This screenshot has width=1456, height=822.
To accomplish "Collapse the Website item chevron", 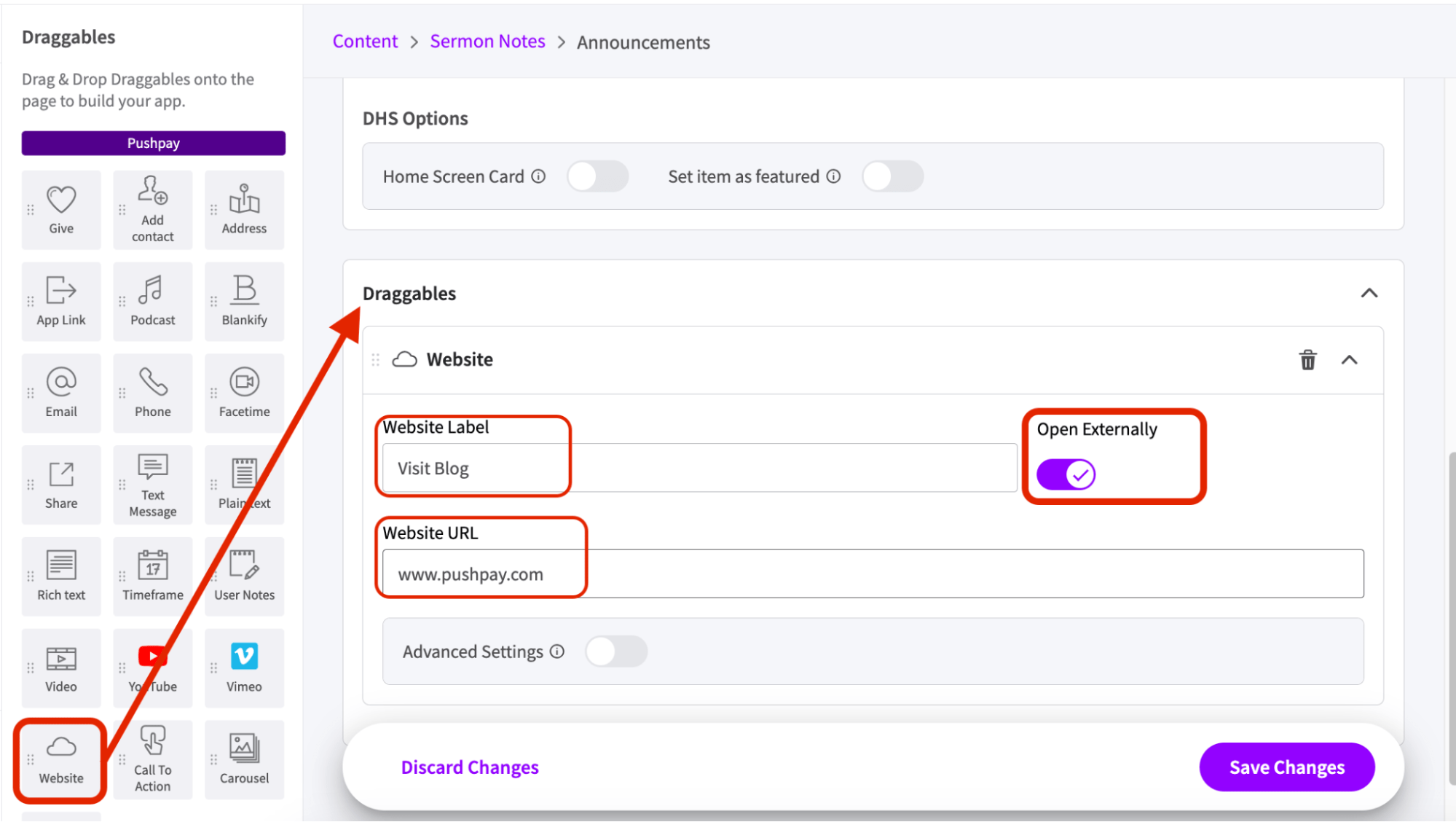I will tap(1349, 360).
